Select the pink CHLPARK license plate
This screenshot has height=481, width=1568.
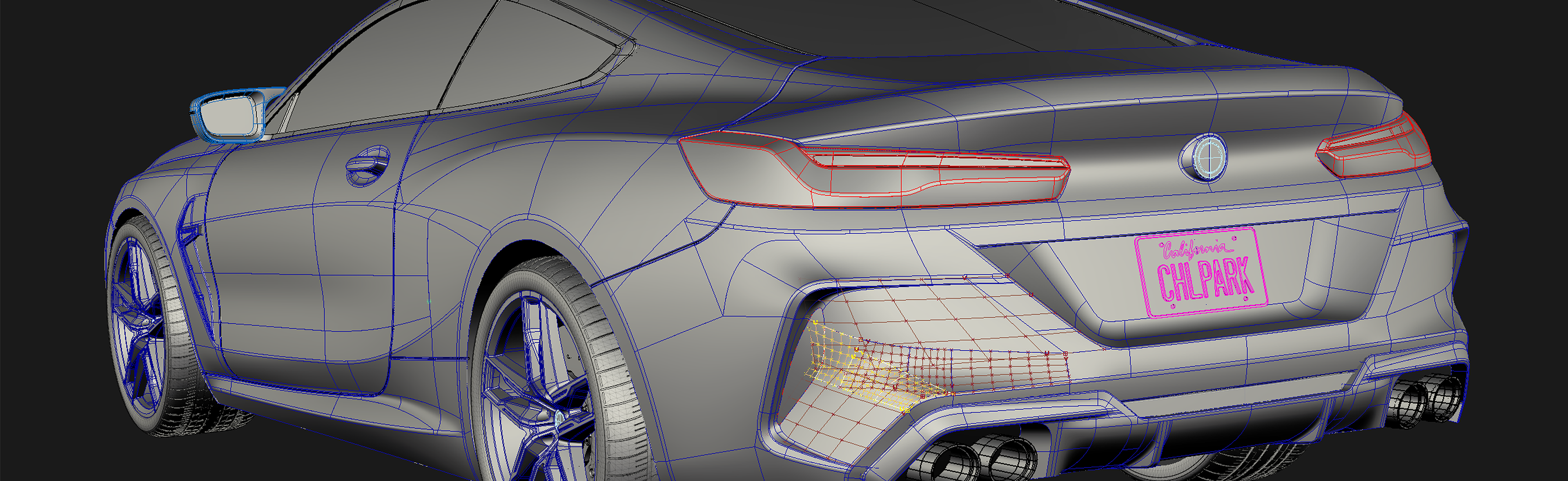coord(1201,272)
